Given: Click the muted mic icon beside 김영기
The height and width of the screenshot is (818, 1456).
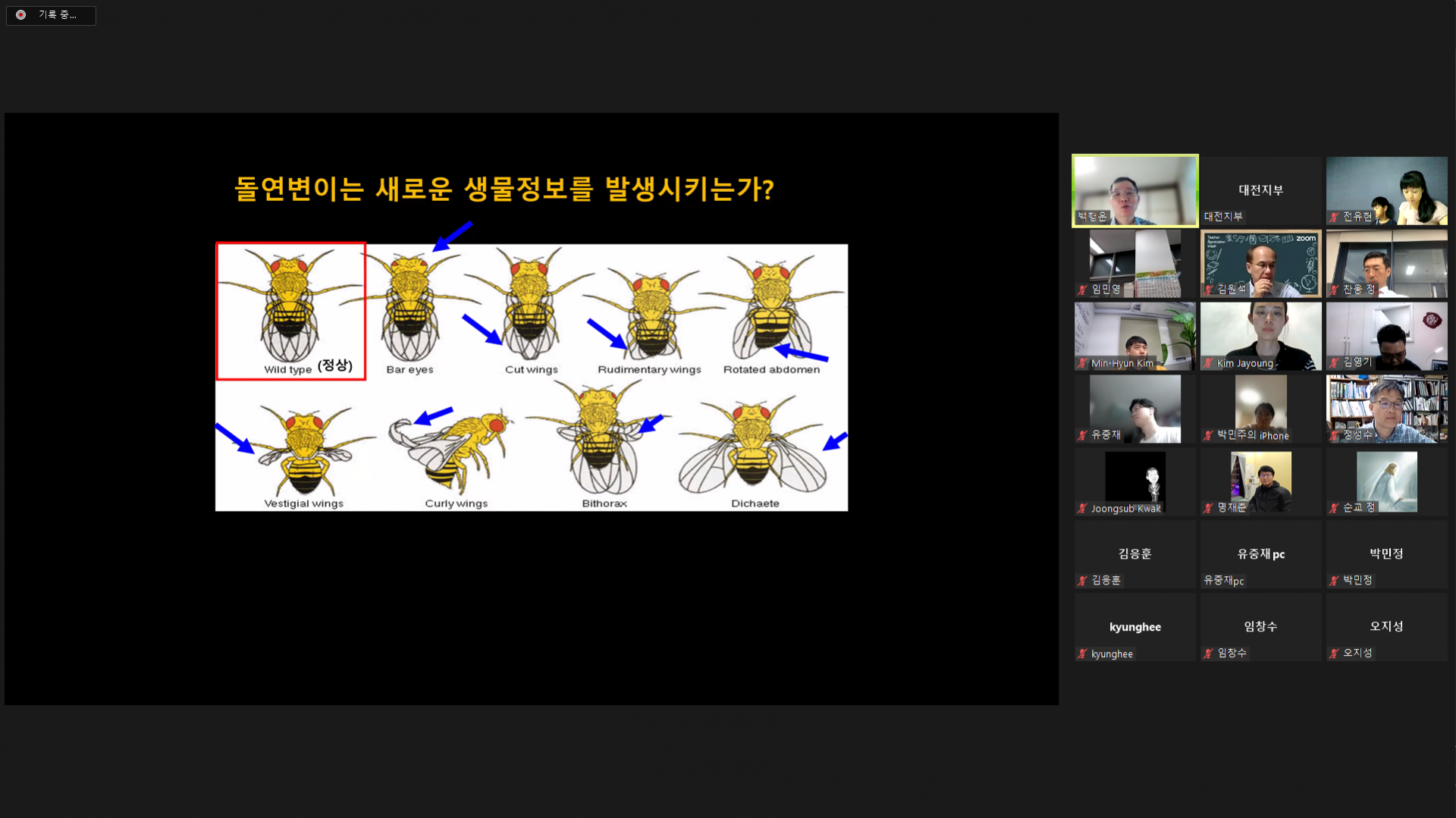Looking at the screenshot, I should [1335, 362].
